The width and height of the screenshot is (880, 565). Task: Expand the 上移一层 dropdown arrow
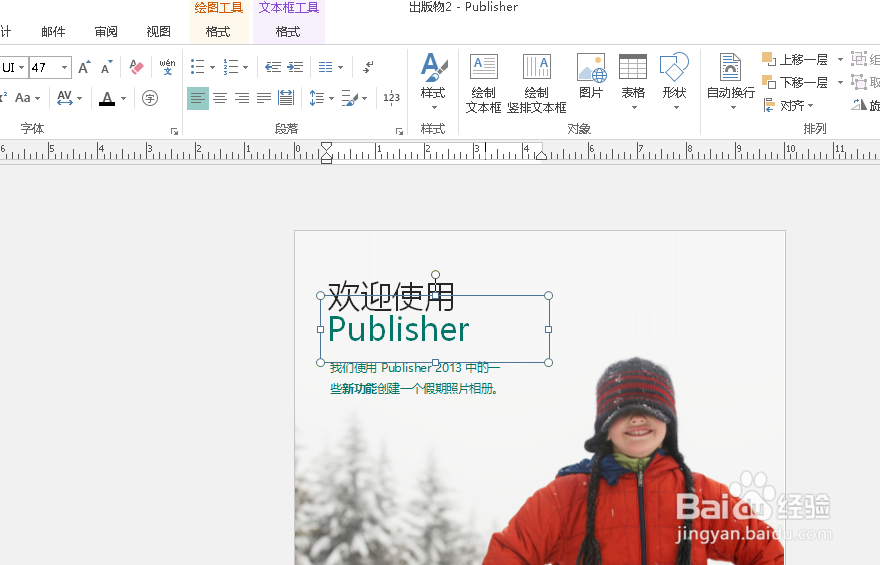pos(840,59)
